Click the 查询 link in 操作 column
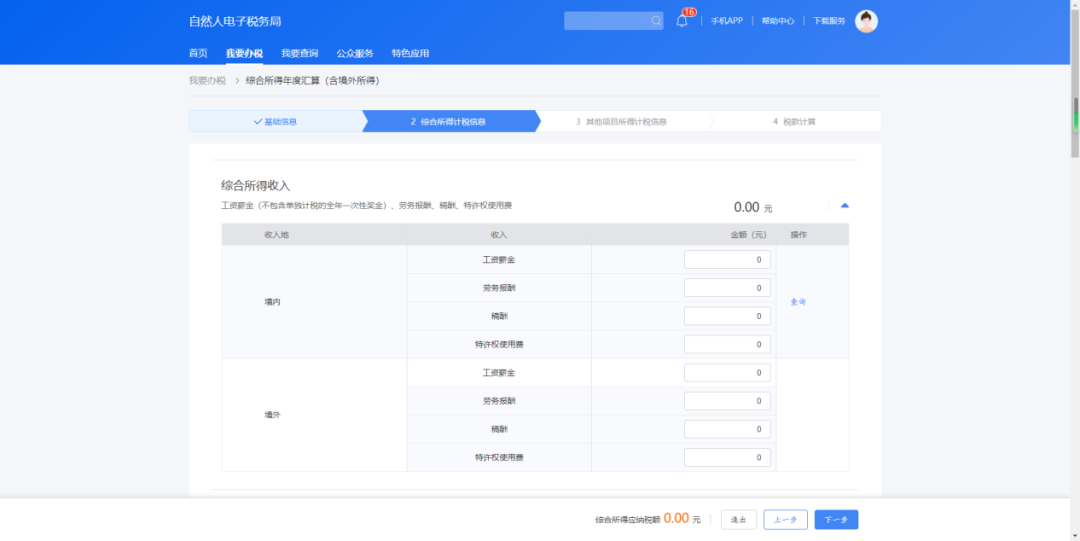Image resolution: width=1080 pixels, height=541 pixels. (798, 302)
